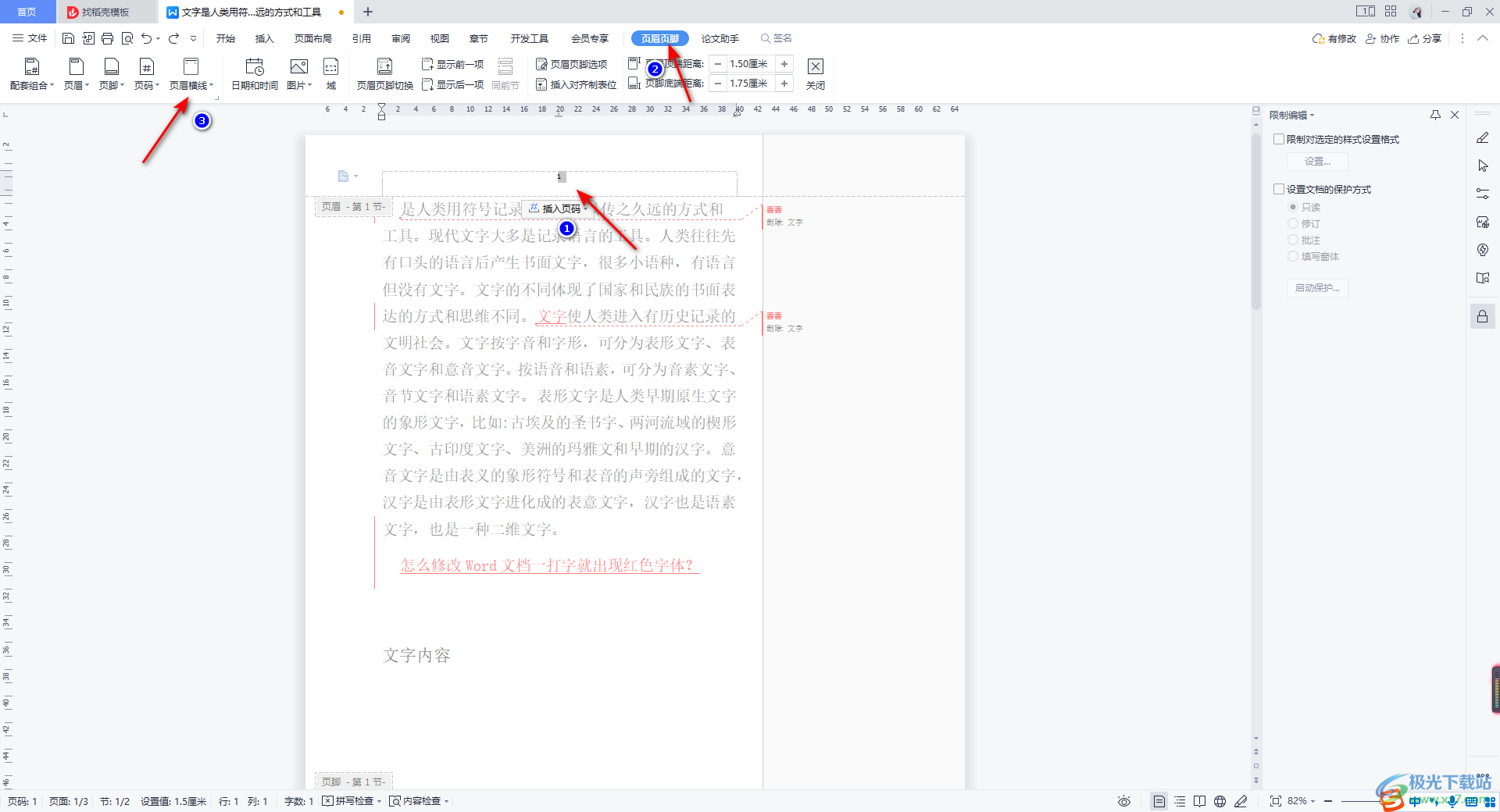Open the 配套组合 header footer sets

coord(32,75)
